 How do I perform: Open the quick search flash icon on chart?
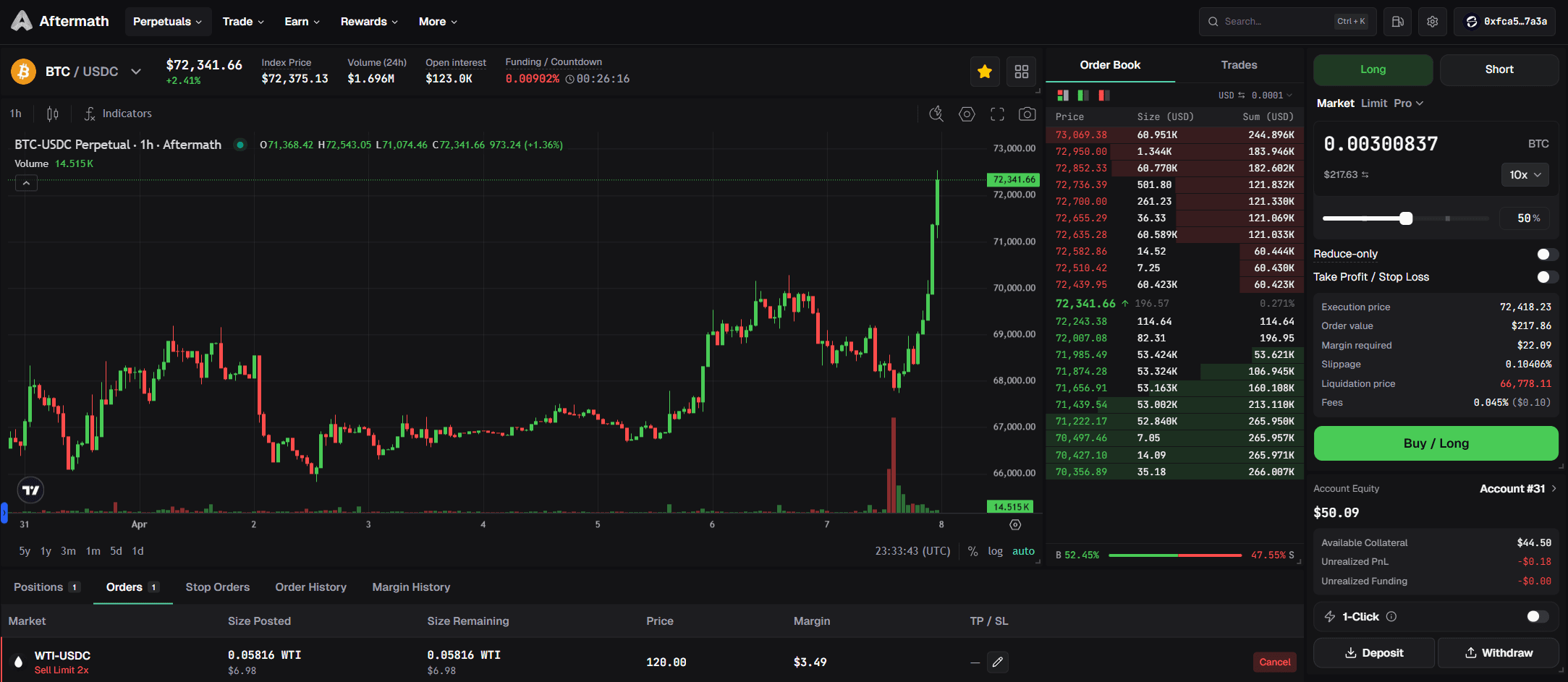[x=936, y=114]
